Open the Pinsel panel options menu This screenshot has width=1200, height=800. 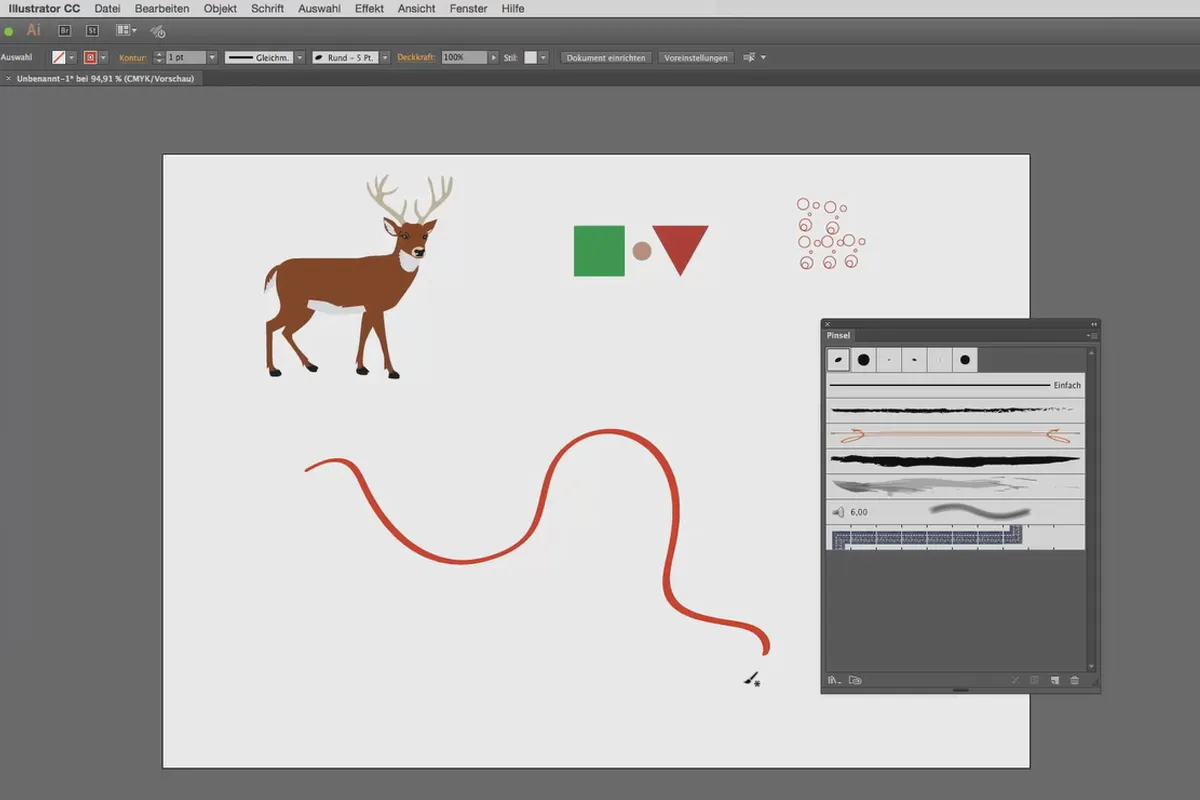[1093, 336]
